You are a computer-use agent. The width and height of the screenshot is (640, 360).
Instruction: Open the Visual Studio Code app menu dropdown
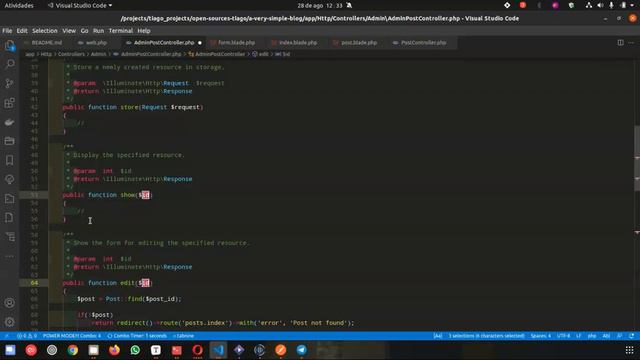coord(80,5)
